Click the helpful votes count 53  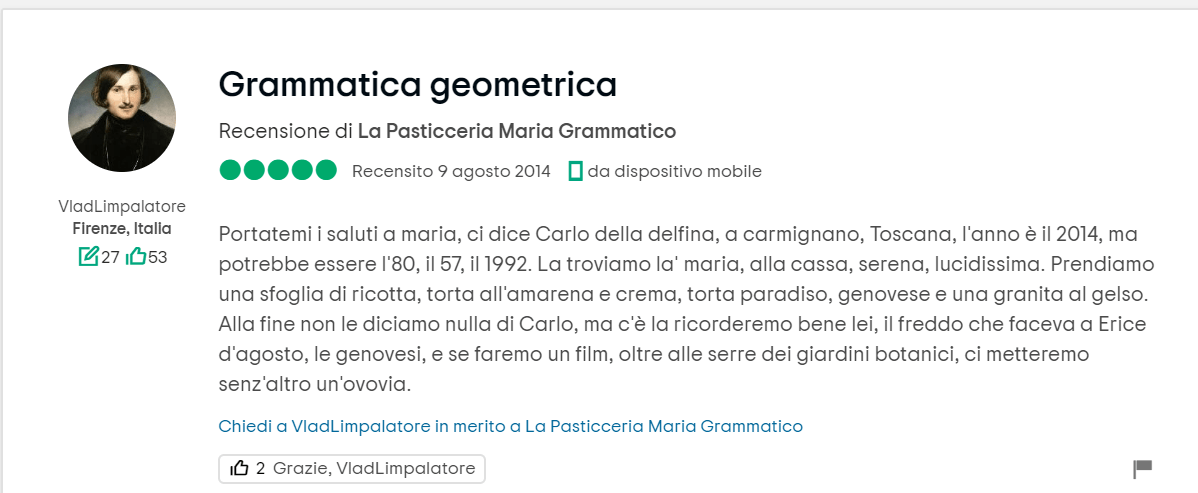158,257
